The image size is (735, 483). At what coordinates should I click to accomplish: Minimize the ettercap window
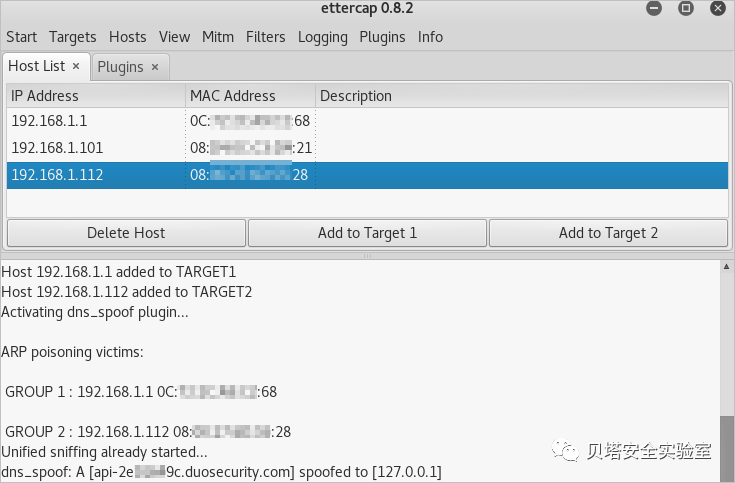click(x=654, y=8)
